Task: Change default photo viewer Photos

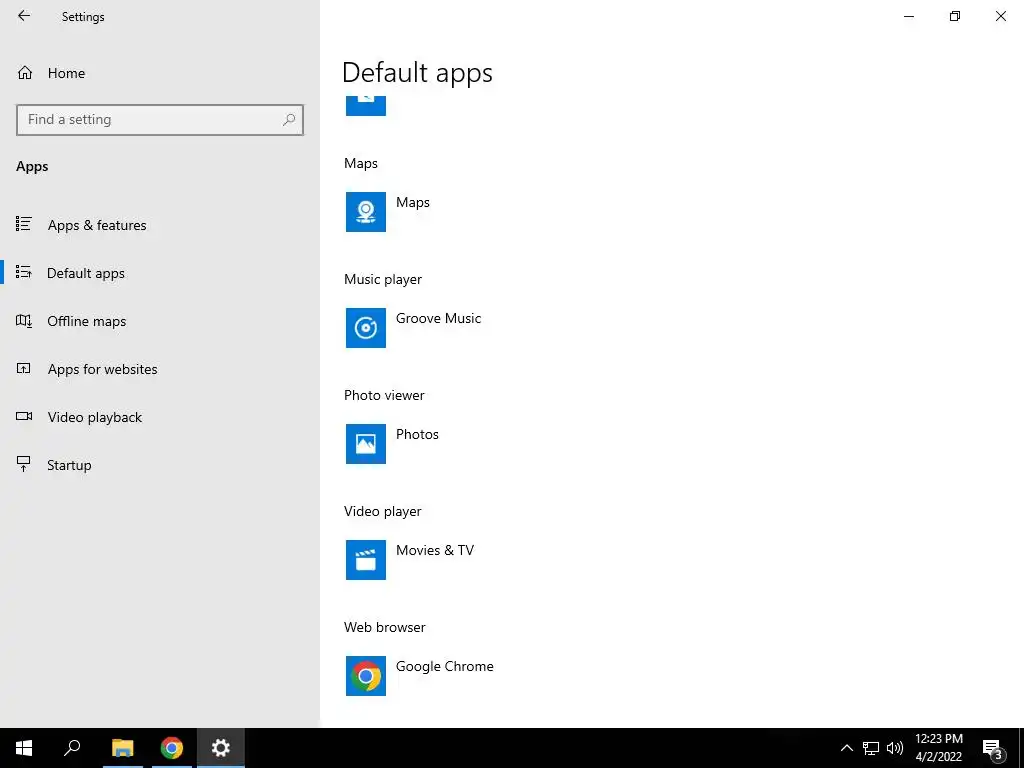Action: click(x=417, y=434)
